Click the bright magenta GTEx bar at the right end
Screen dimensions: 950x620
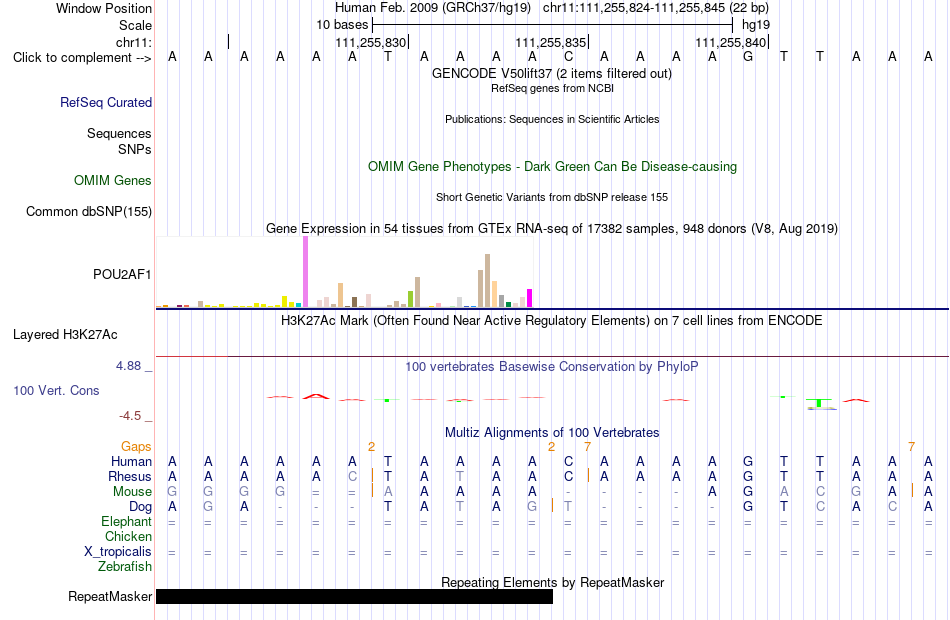[530, 298]
